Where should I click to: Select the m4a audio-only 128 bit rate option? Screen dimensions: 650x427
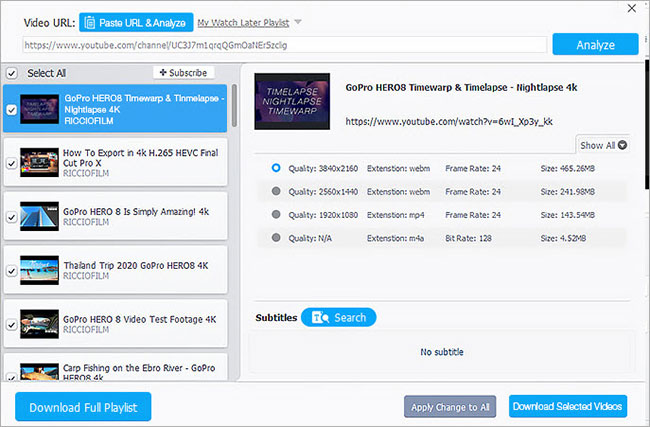(x=276, y=238)
